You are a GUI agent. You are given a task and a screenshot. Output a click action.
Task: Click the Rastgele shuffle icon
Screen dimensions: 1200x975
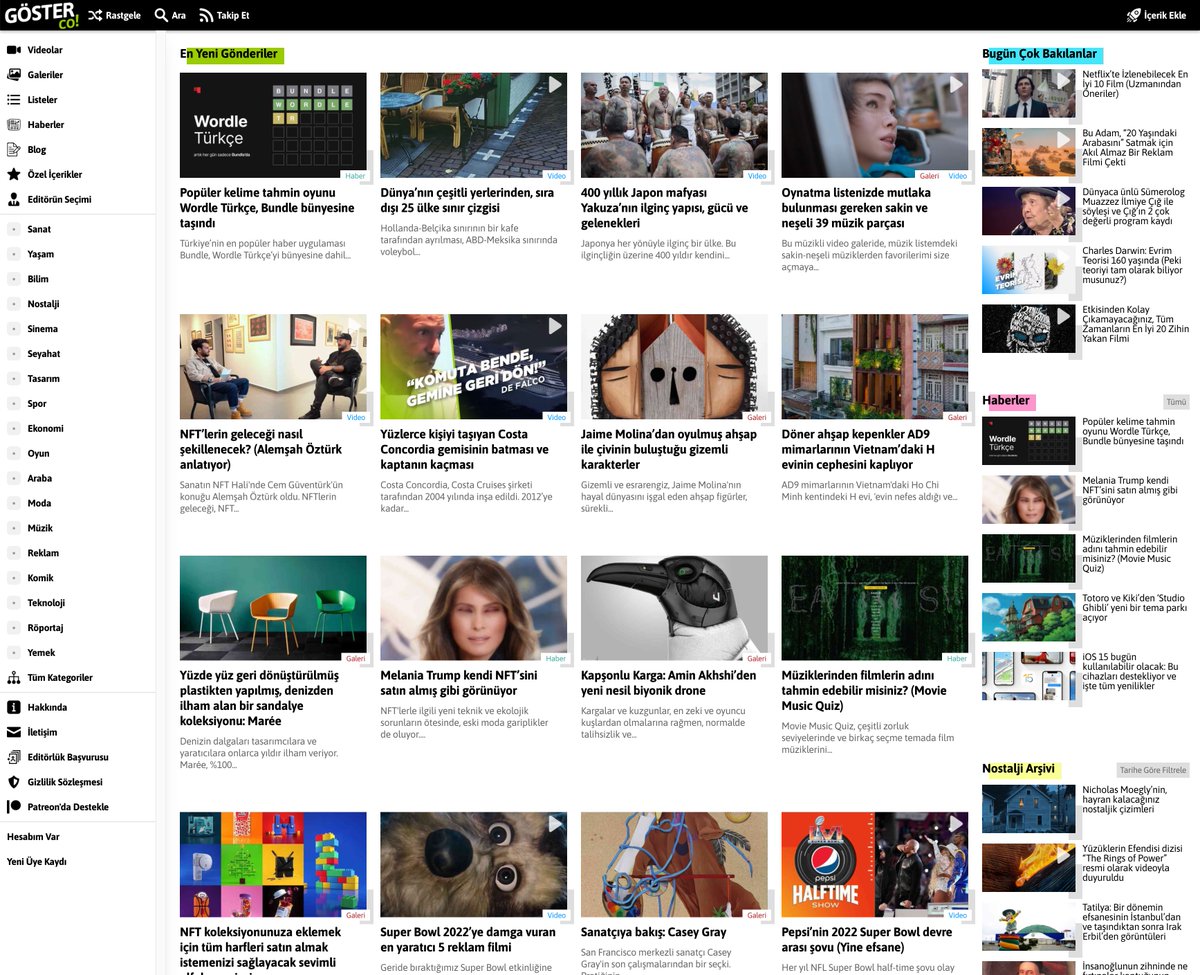(95, 16)
